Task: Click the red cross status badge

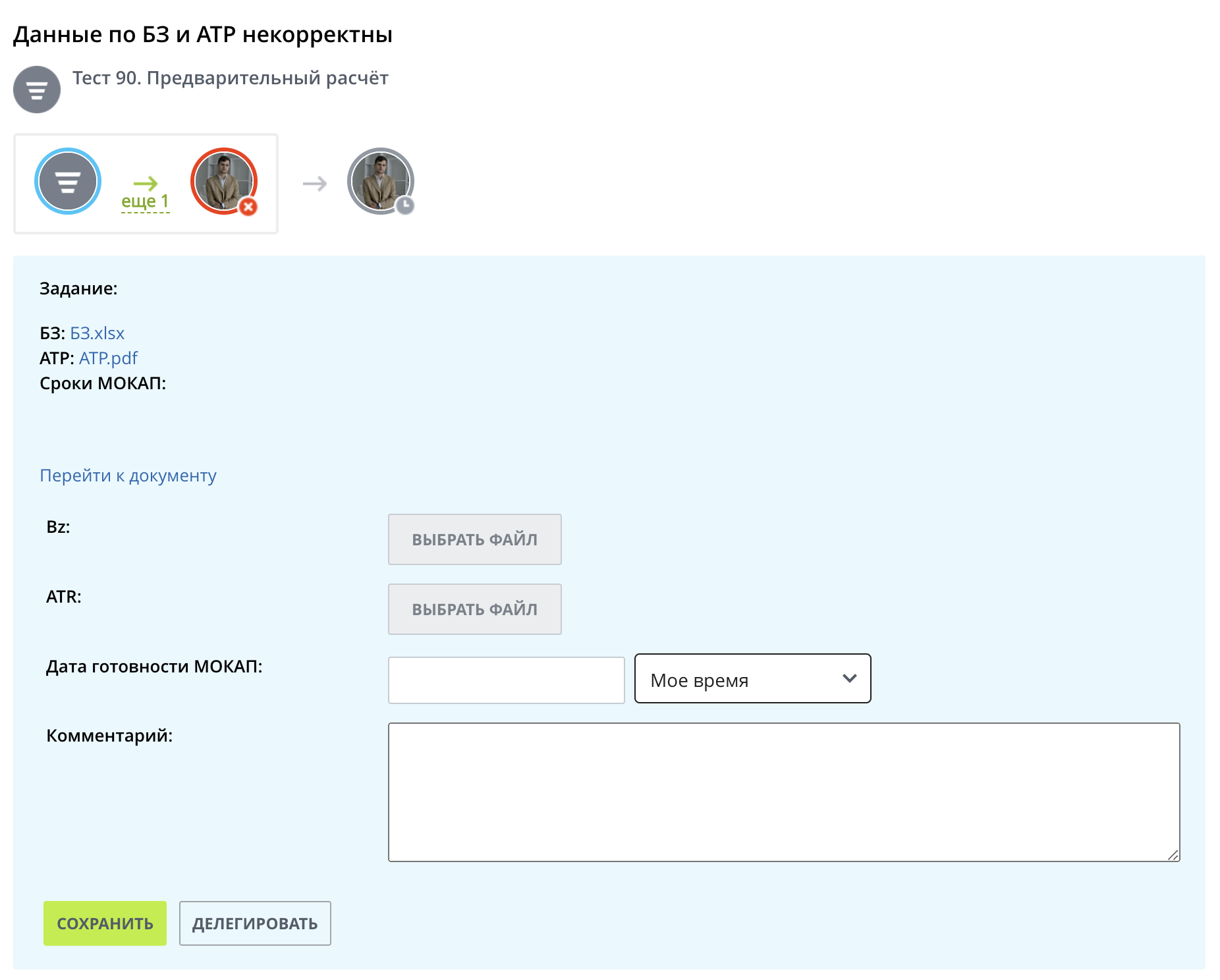Action: click(x=248, y=207)
